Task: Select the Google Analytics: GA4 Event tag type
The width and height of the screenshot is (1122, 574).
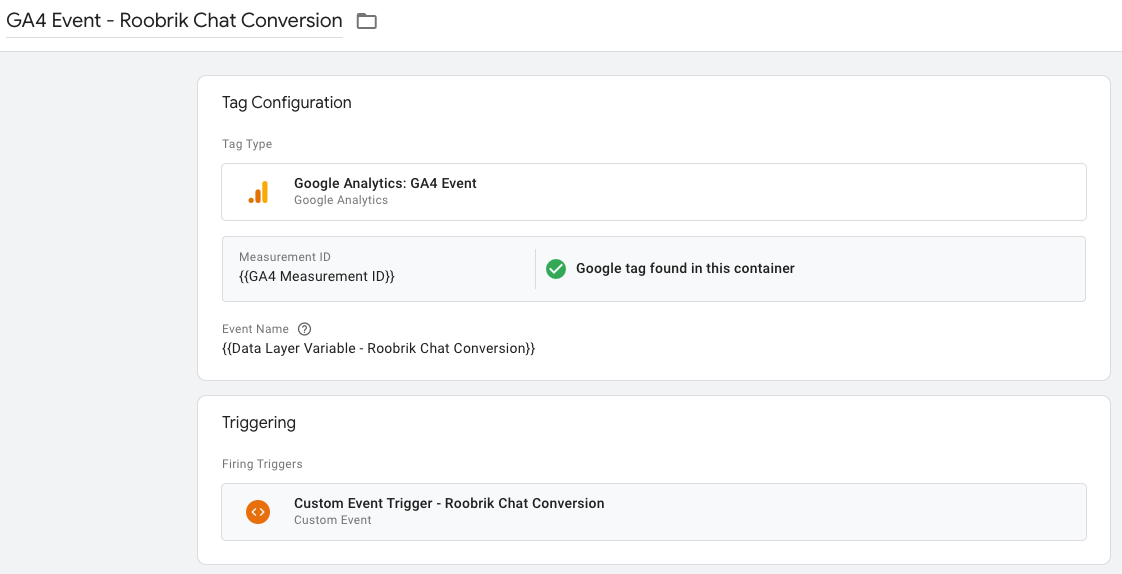Action: (653, 192)
